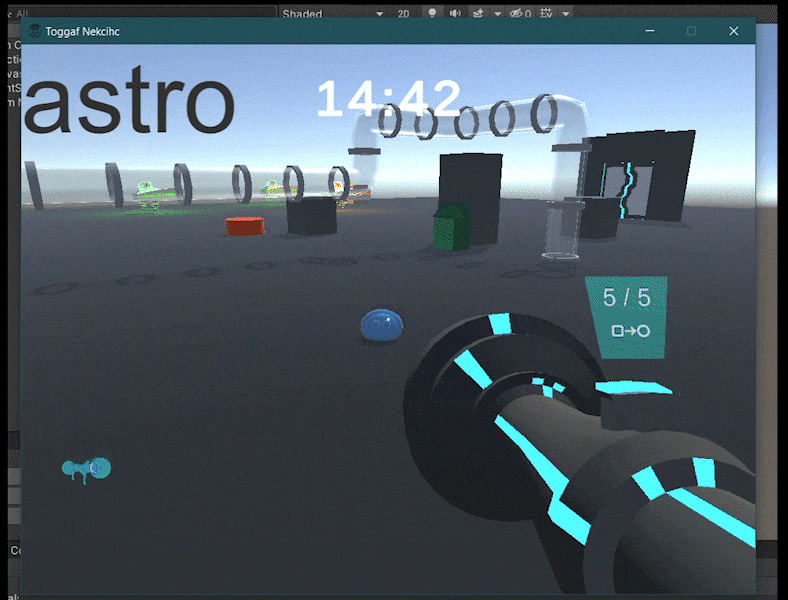Close the Toggaf Nekcihc game window
Image resolution: width=788 pixels, height=600 pixels.
[733, 31]
